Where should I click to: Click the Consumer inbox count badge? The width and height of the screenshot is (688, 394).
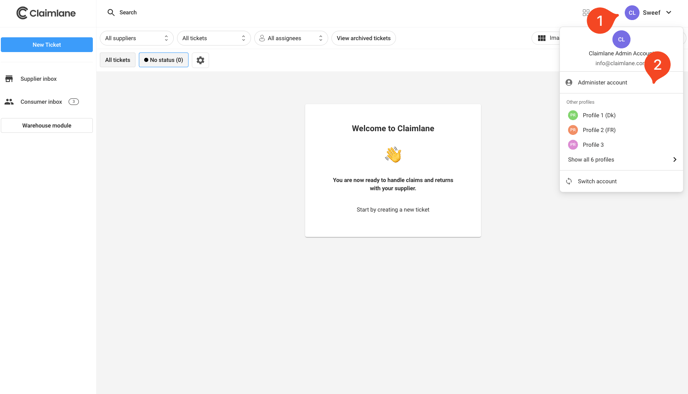pos(74,102)
